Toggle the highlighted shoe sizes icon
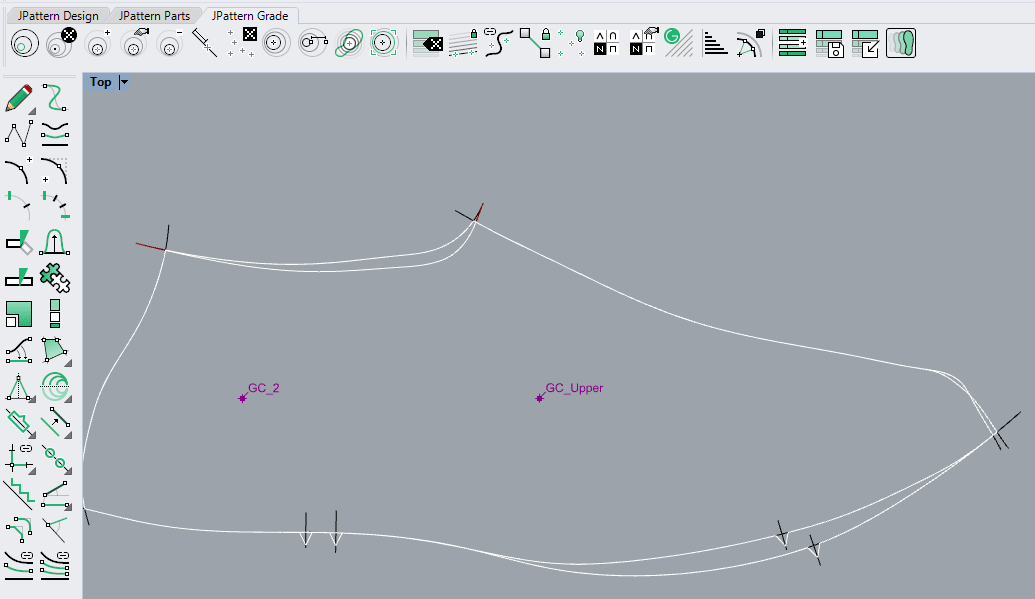This screenshot has width=1035, height=599. (900, 43)
